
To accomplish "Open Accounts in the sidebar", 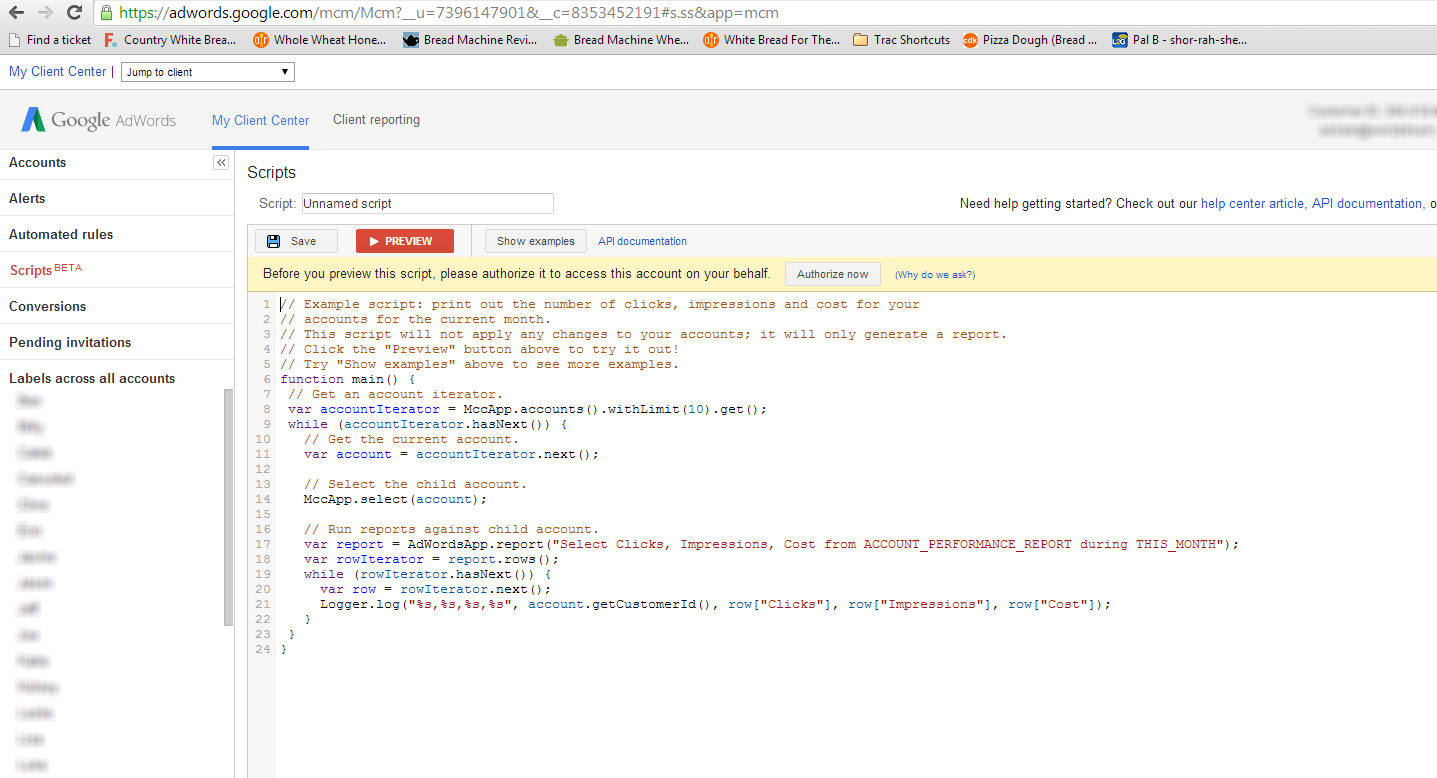I will coord(37,162).
